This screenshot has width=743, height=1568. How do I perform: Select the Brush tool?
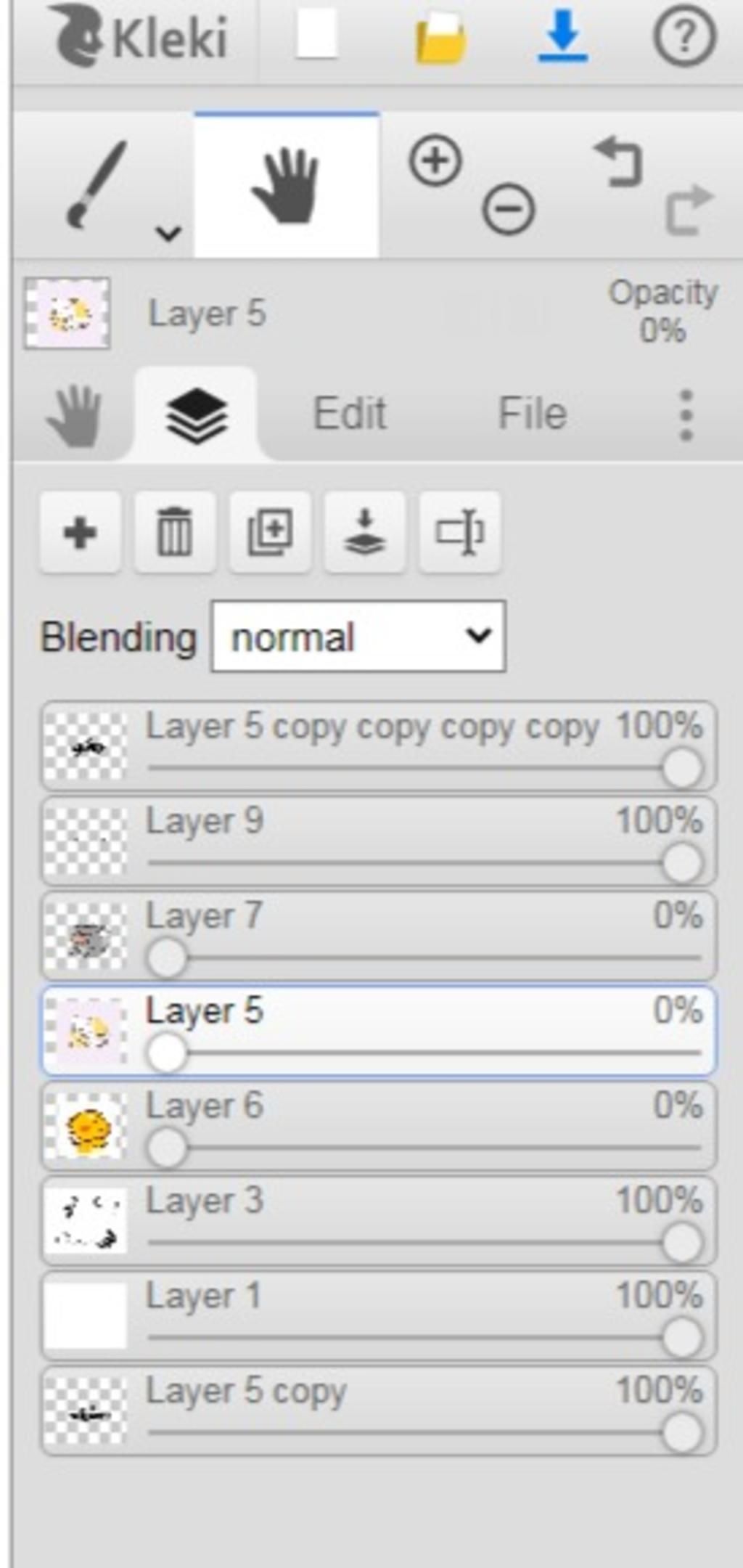point(96,185)
